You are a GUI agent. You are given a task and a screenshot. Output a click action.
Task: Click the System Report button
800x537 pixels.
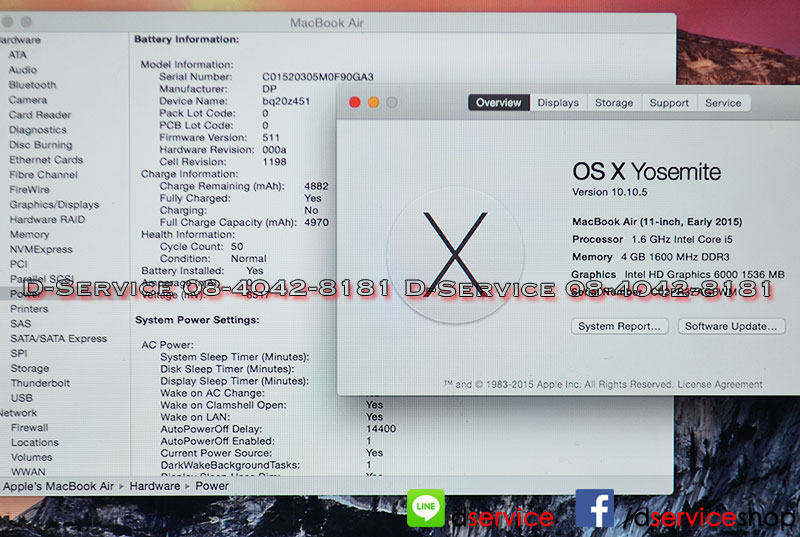point(619,326)
